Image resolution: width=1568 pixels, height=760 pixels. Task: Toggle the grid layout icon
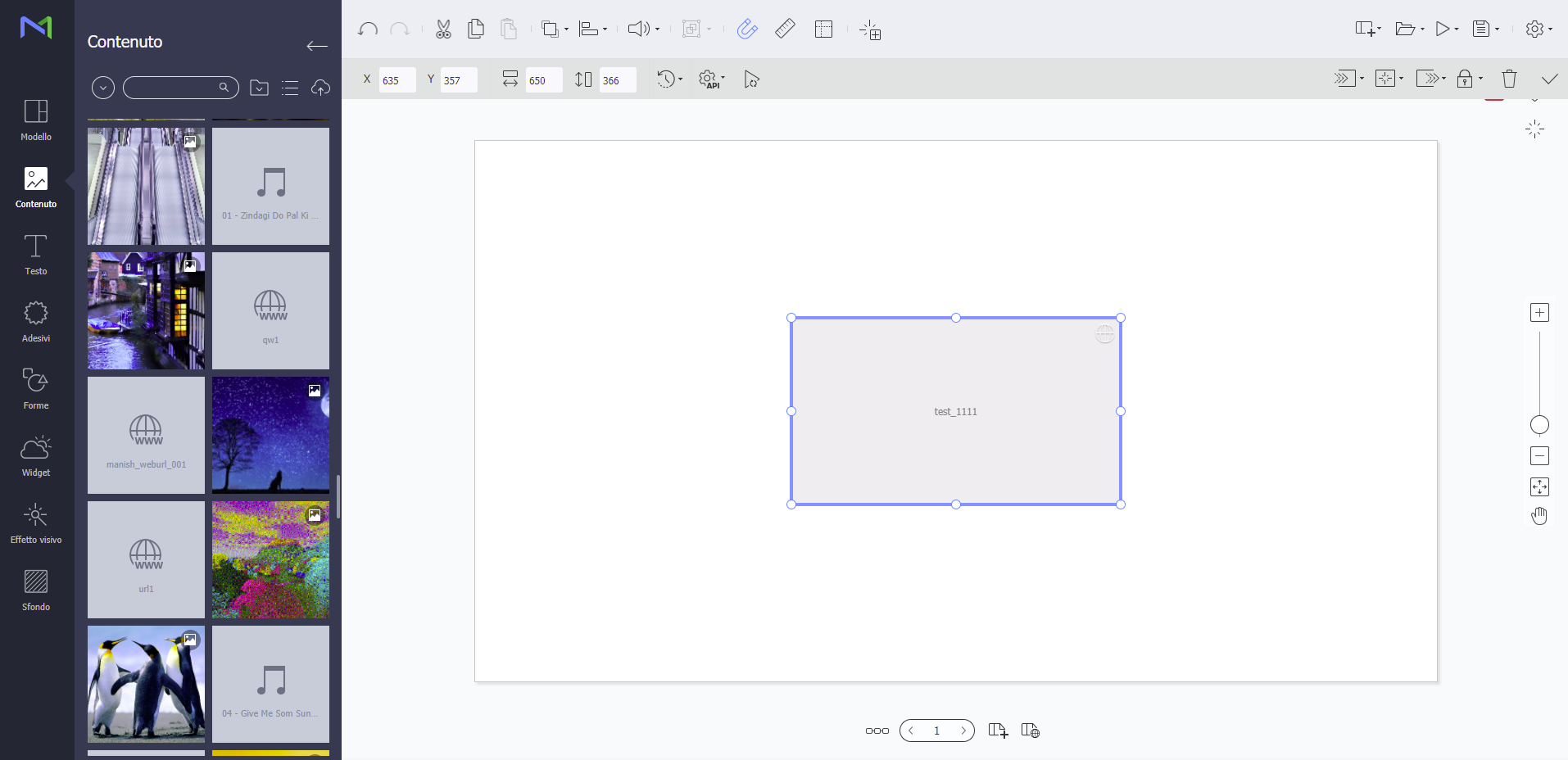pos(823,29)
